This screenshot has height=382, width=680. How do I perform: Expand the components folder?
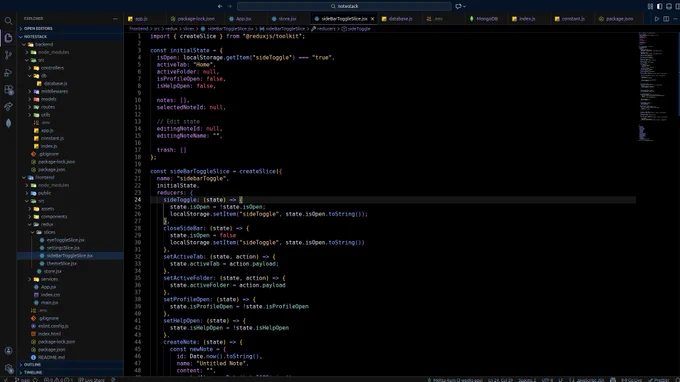point(70,216)
